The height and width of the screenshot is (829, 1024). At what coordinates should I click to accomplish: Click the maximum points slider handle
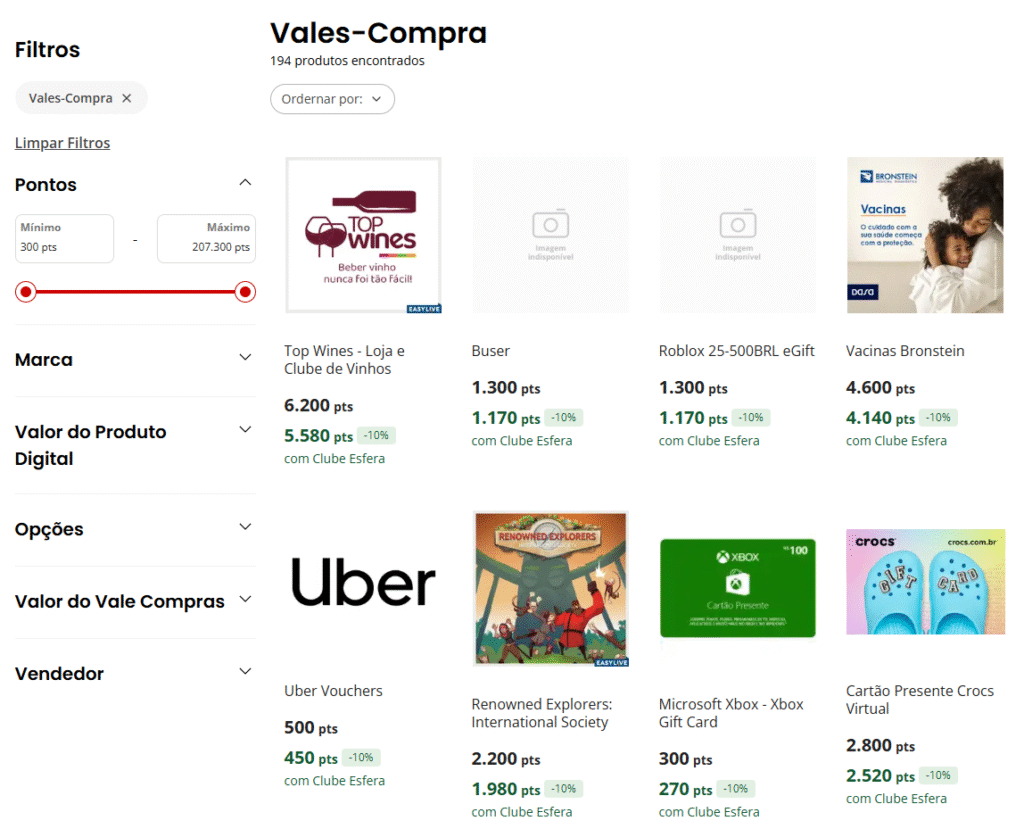(x=245, y=292)
